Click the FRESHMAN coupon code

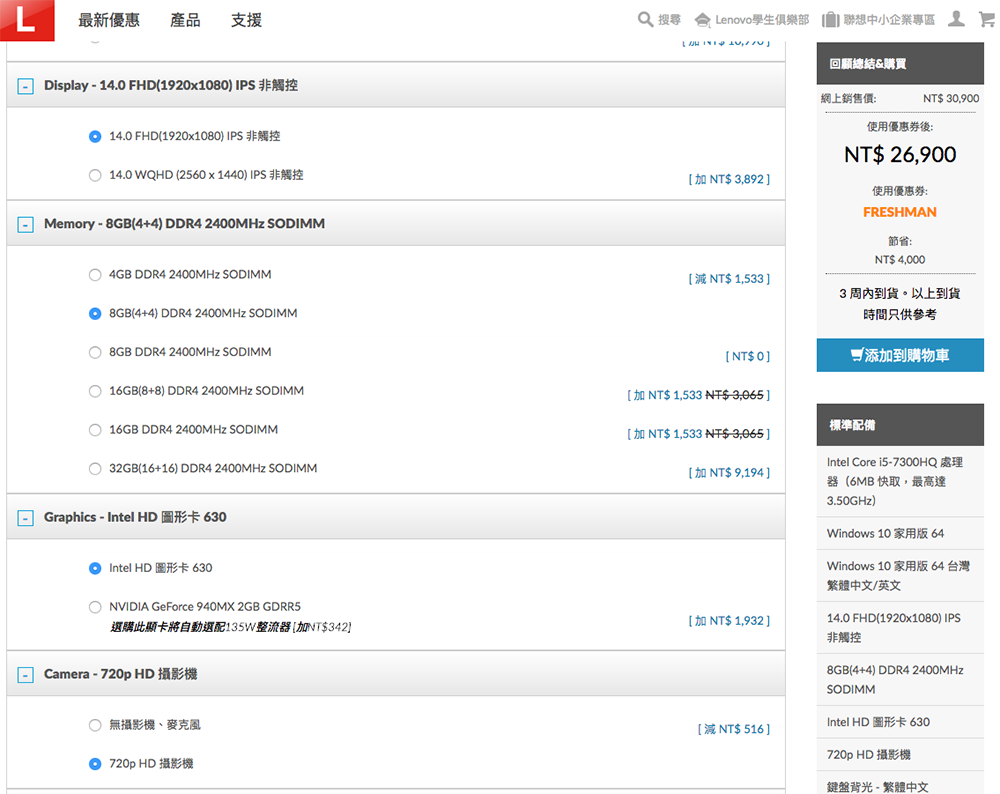[900, 212]
